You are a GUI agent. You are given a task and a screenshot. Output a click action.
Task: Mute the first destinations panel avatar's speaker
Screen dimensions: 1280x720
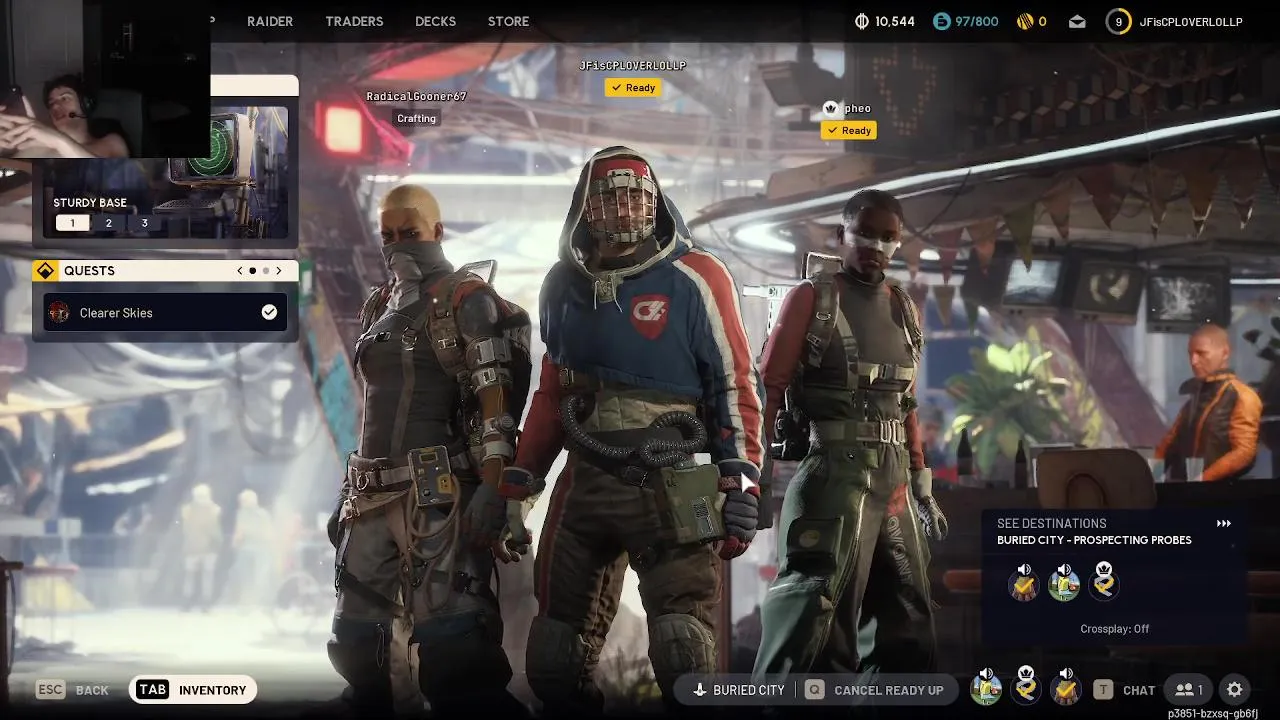tap(1024, 570)
